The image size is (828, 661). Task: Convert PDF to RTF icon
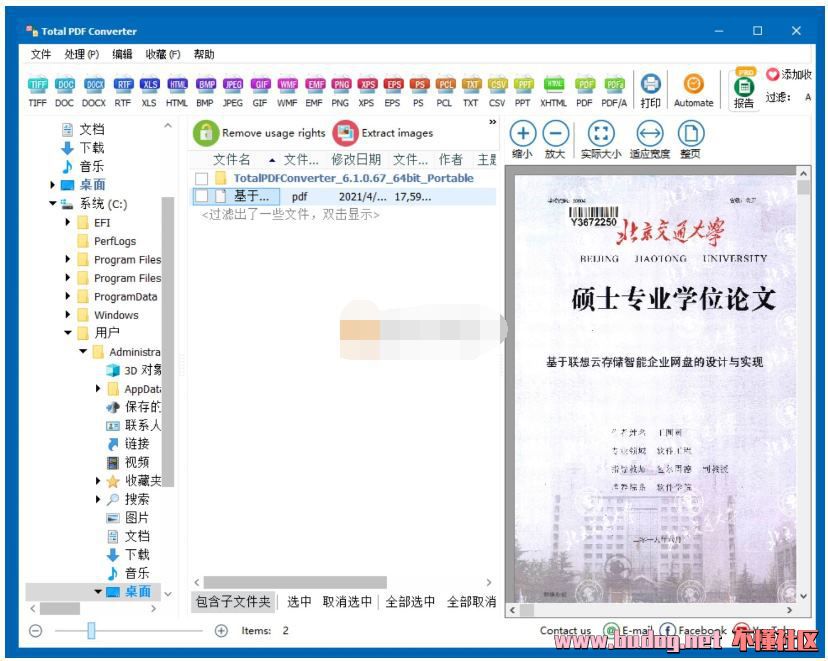click(123, 92)
